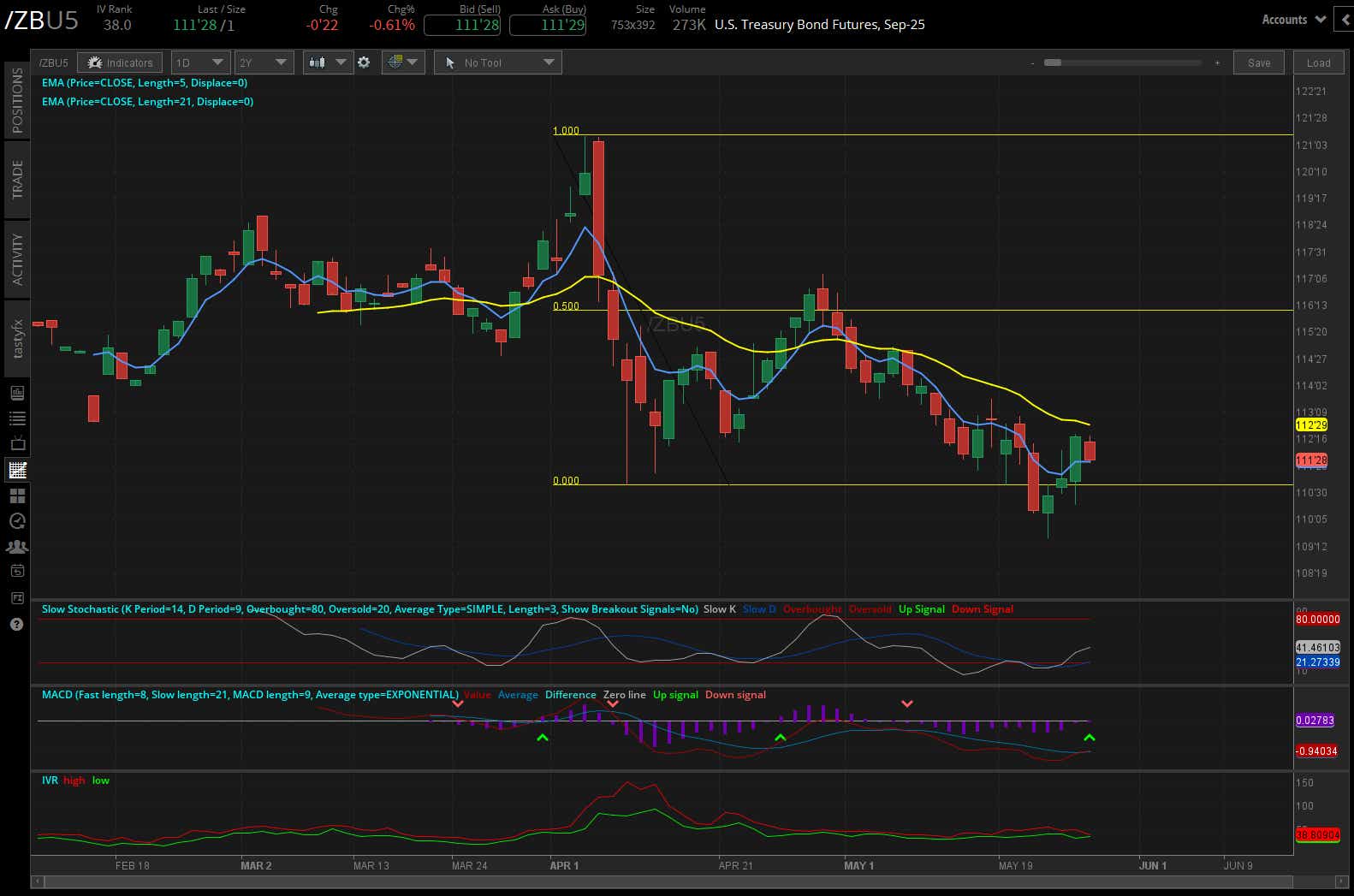Open the help question mark icon

pos(17,624)
